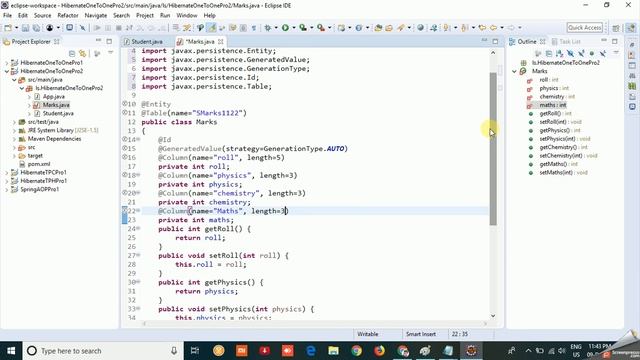The height and width of the screenshot is (360, 640).
Task: Open the Source menu
Action: [x=42, y=16]
